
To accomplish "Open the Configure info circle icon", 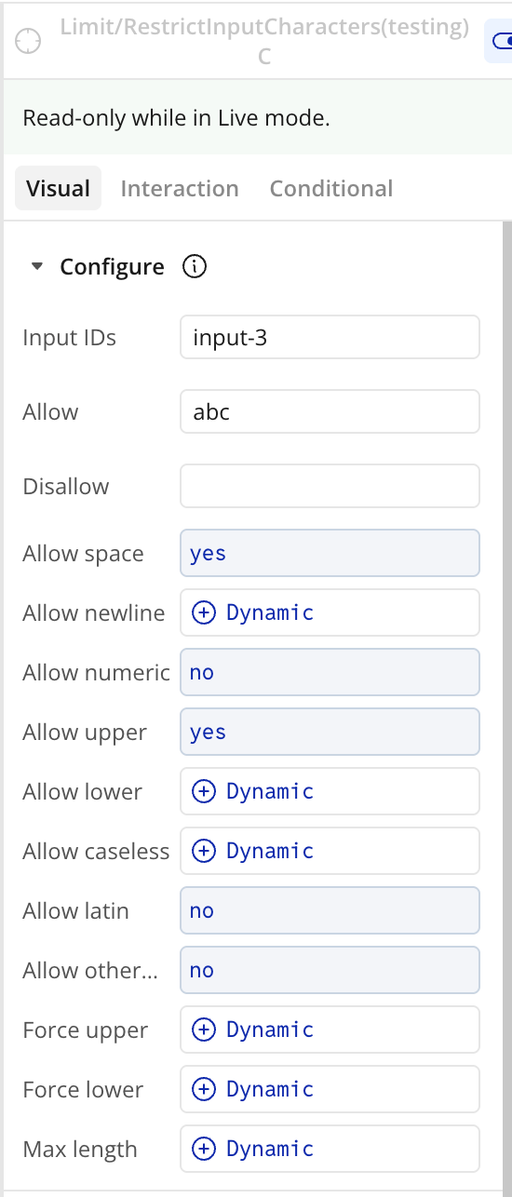I will pyautogui.click(x=195, y=266).
